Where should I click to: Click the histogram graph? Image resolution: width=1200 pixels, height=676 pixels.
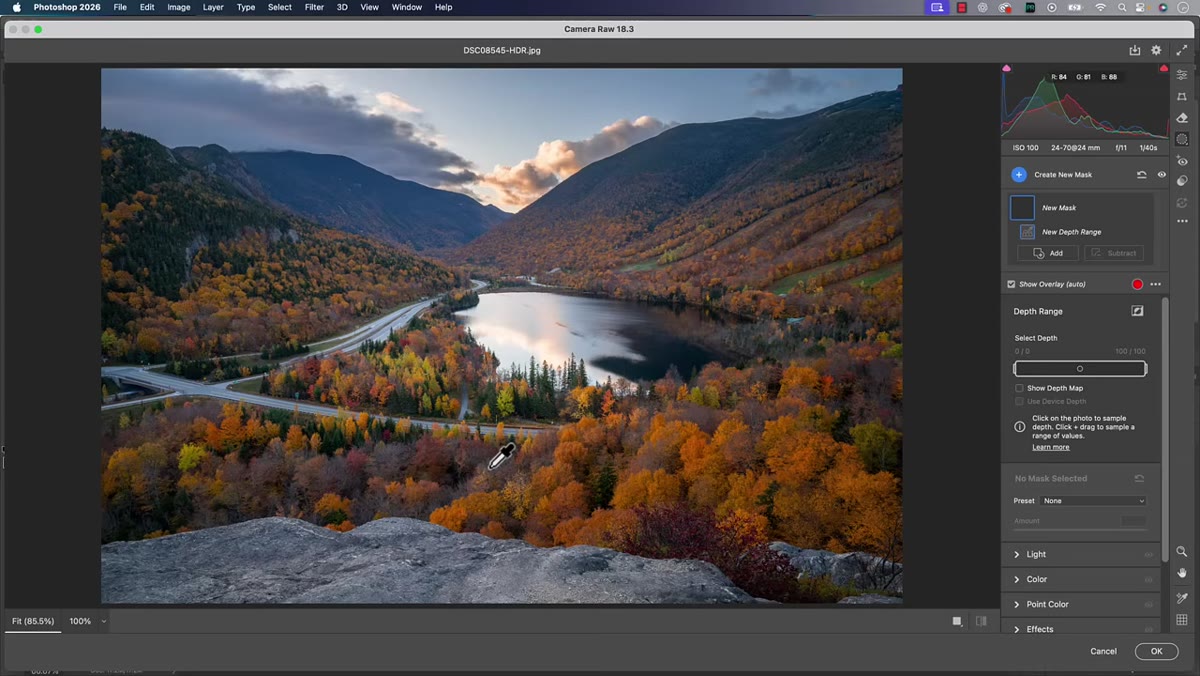click(1085, 104)
